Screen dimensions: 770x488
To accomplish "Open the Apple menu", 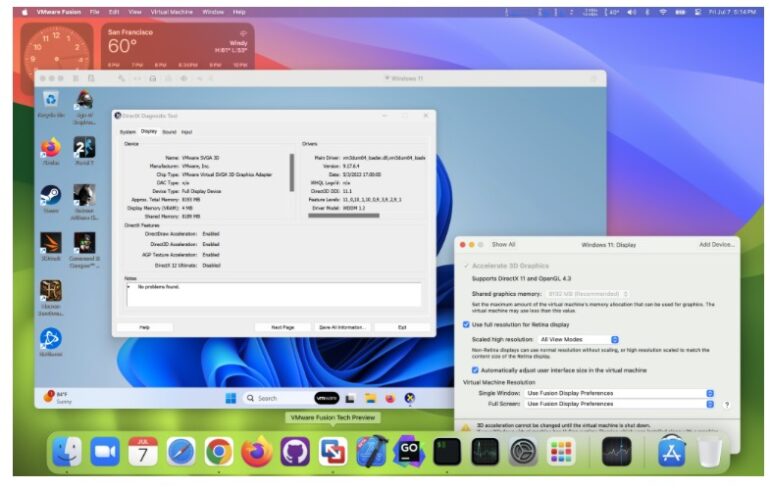I will (x=25, y=12).
